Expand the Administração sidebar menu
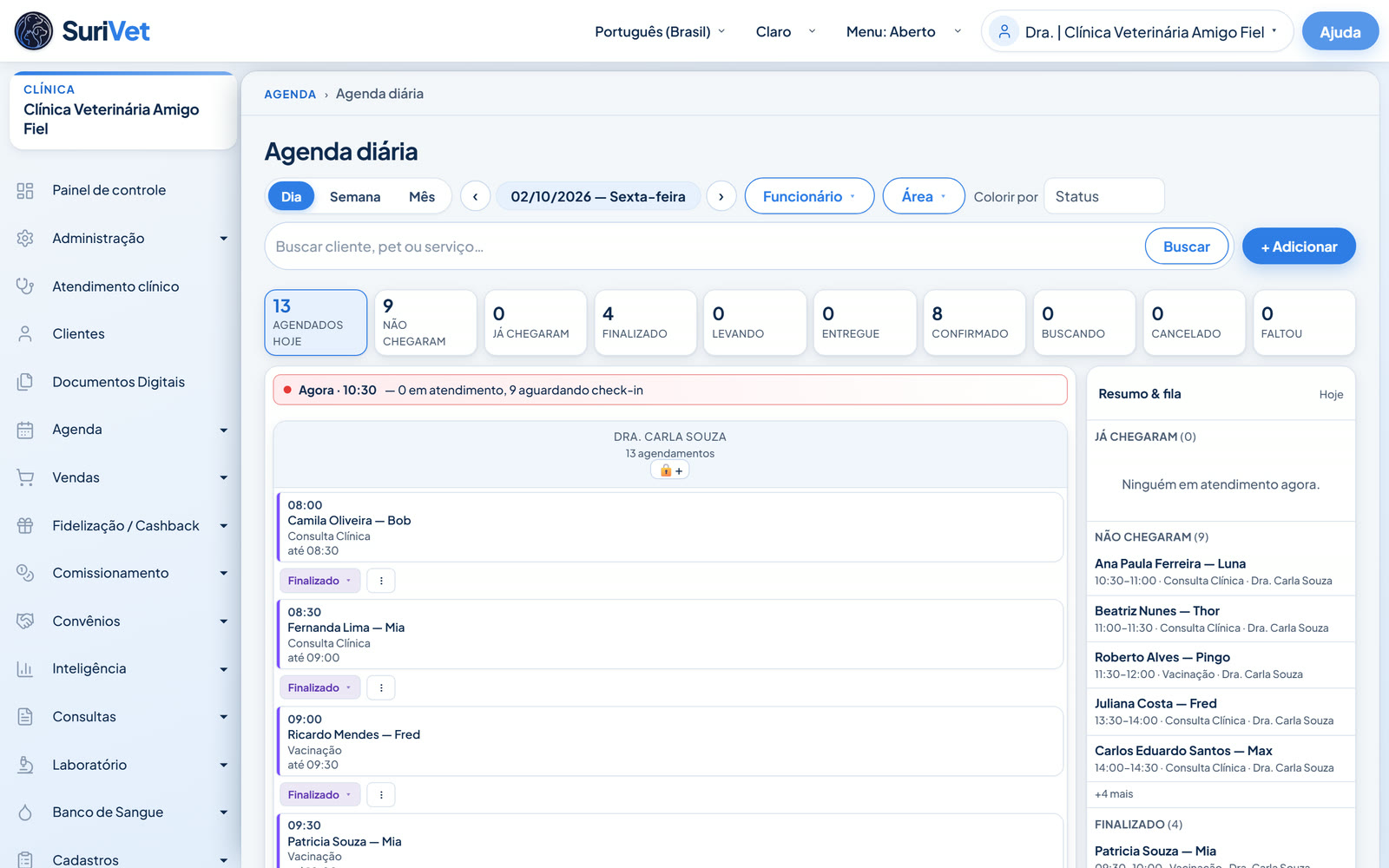Viewport: 1389px width, 868px height. [x=122, y=238]
